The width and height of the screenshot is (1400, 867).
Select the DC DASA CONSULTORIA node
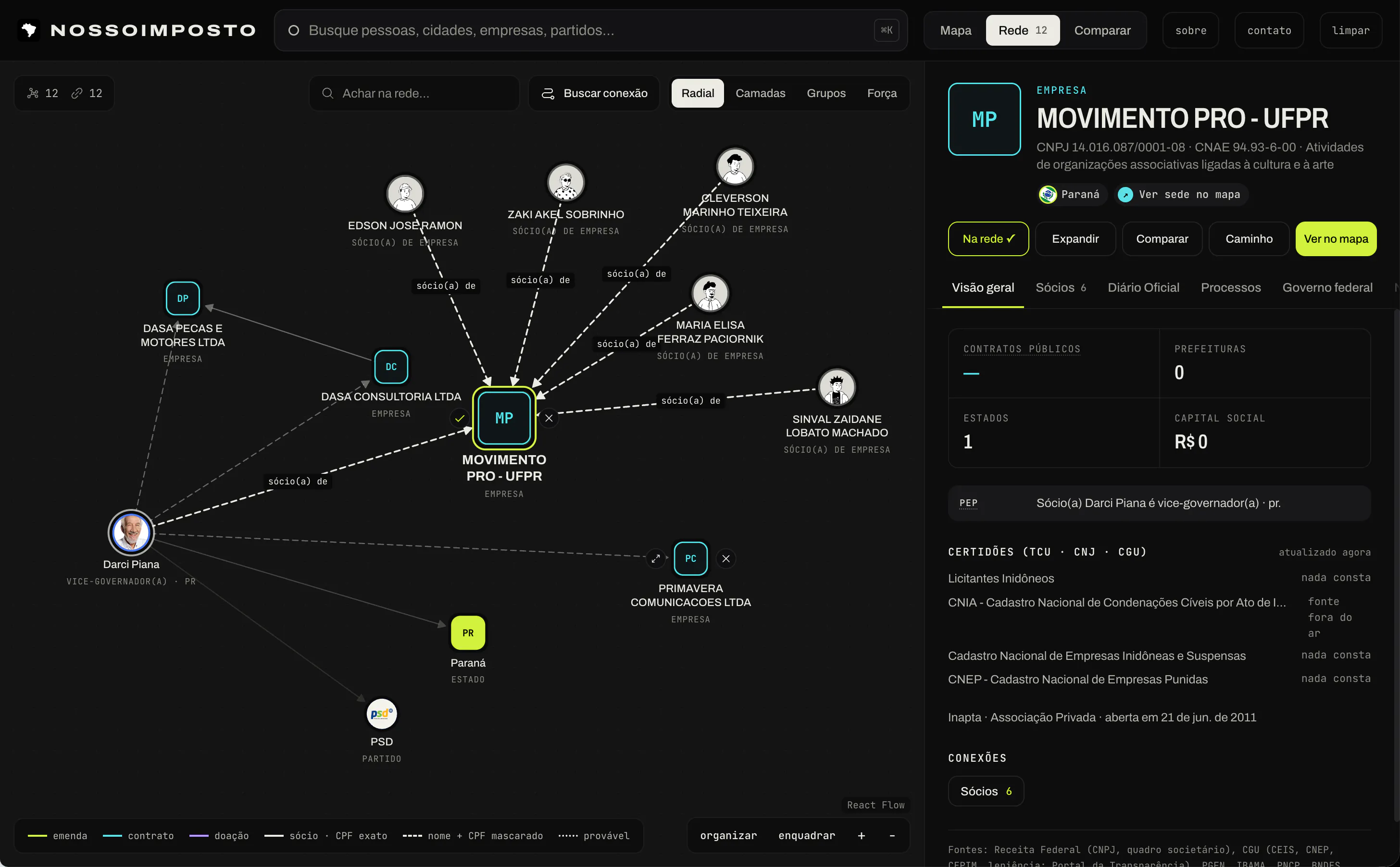(x=391, y=366)
